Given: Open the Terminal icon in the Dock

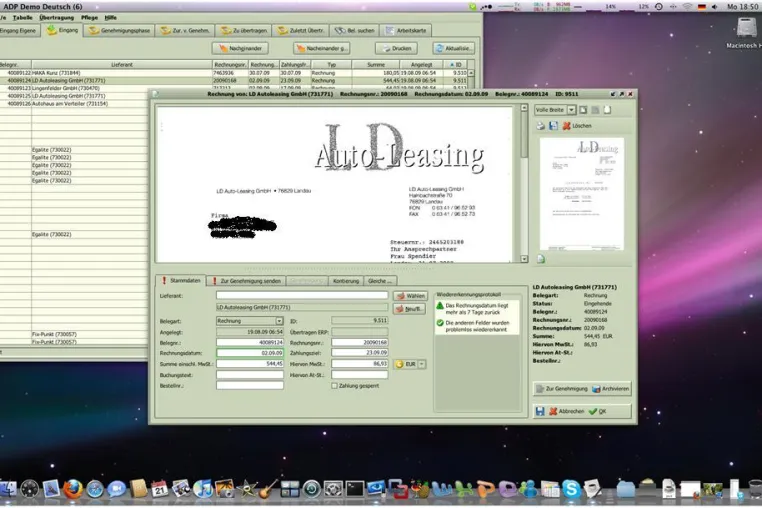Looking at the screenshot, I should pos(355,489).
